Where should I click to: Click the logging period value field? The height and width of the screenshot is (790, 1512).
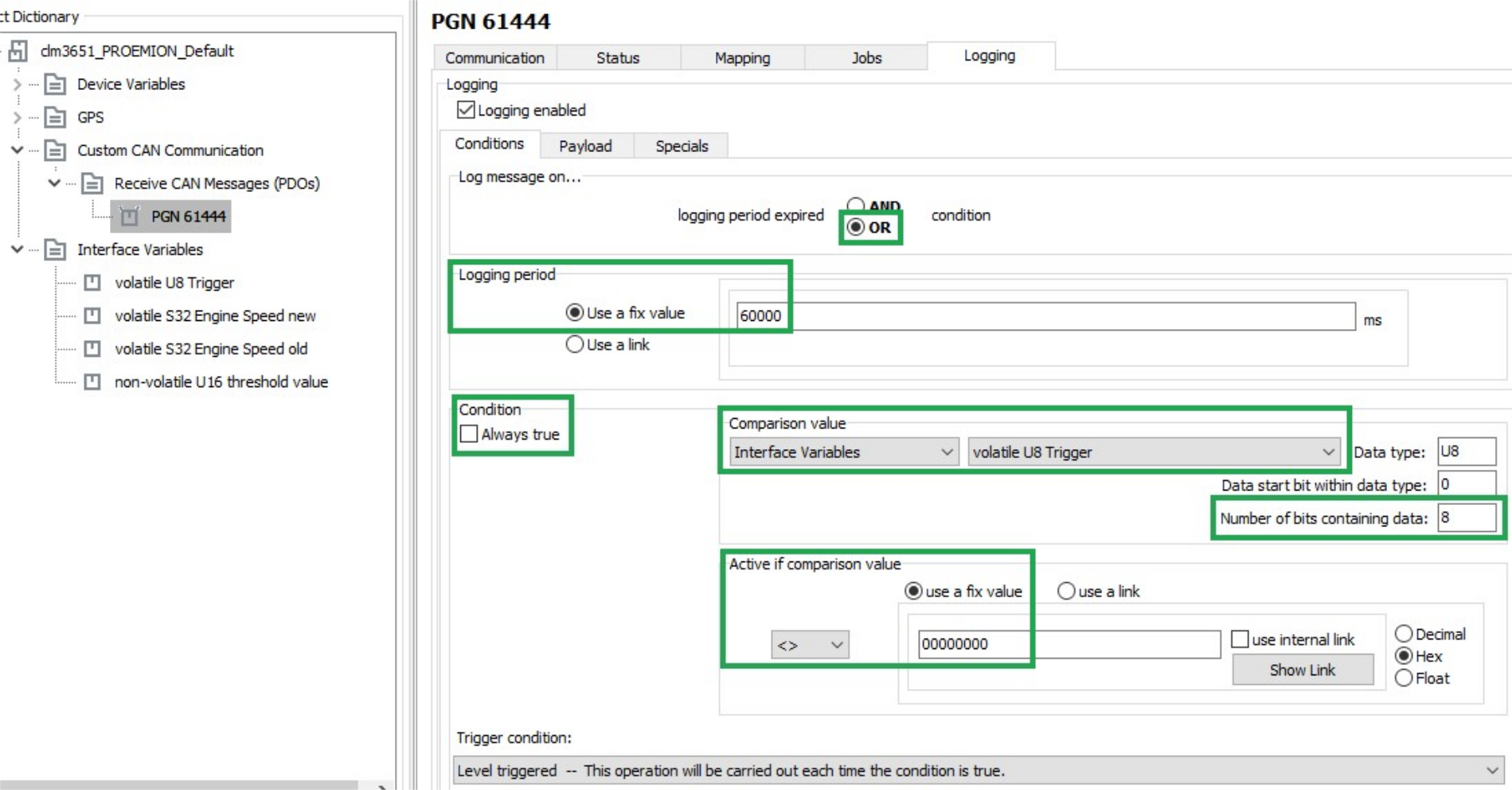(x=1045, y=316)
